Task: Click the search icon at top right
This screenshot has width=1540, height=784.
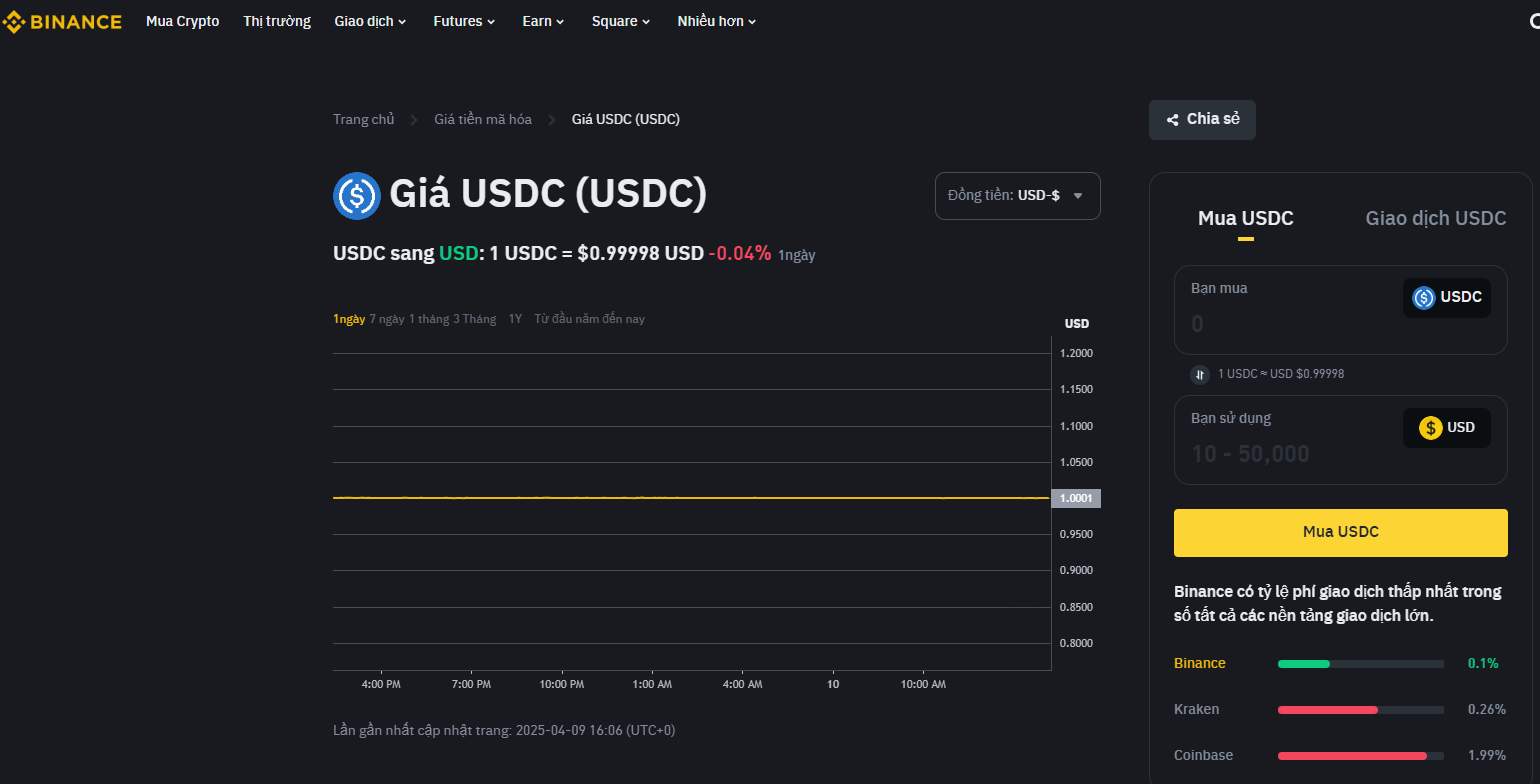Action: [x=1533, y=21]
